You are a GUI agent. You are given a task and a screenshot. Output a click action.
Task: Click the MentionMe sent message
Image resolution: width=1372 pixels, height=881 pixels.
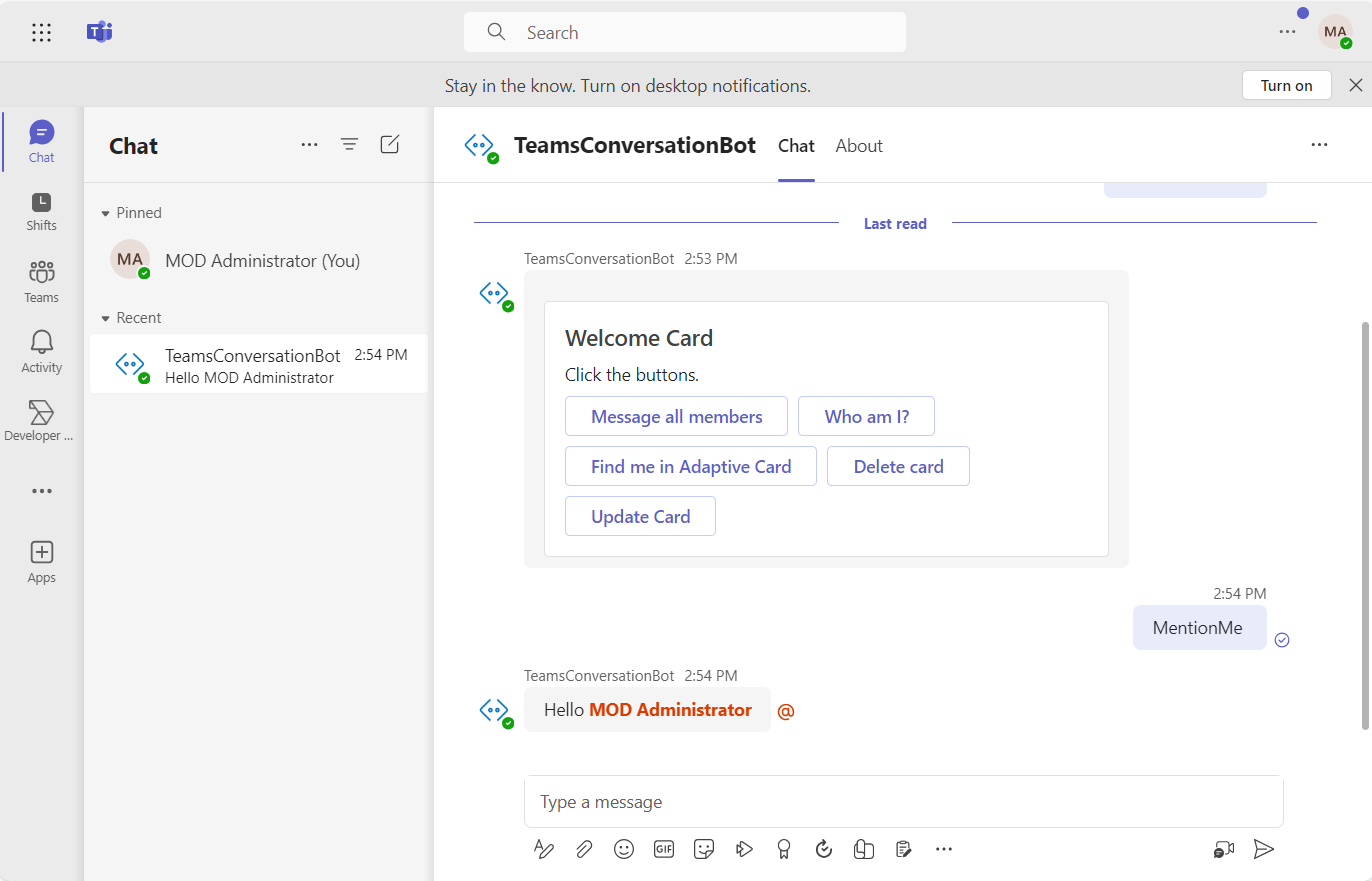[x=1198, y=628]
